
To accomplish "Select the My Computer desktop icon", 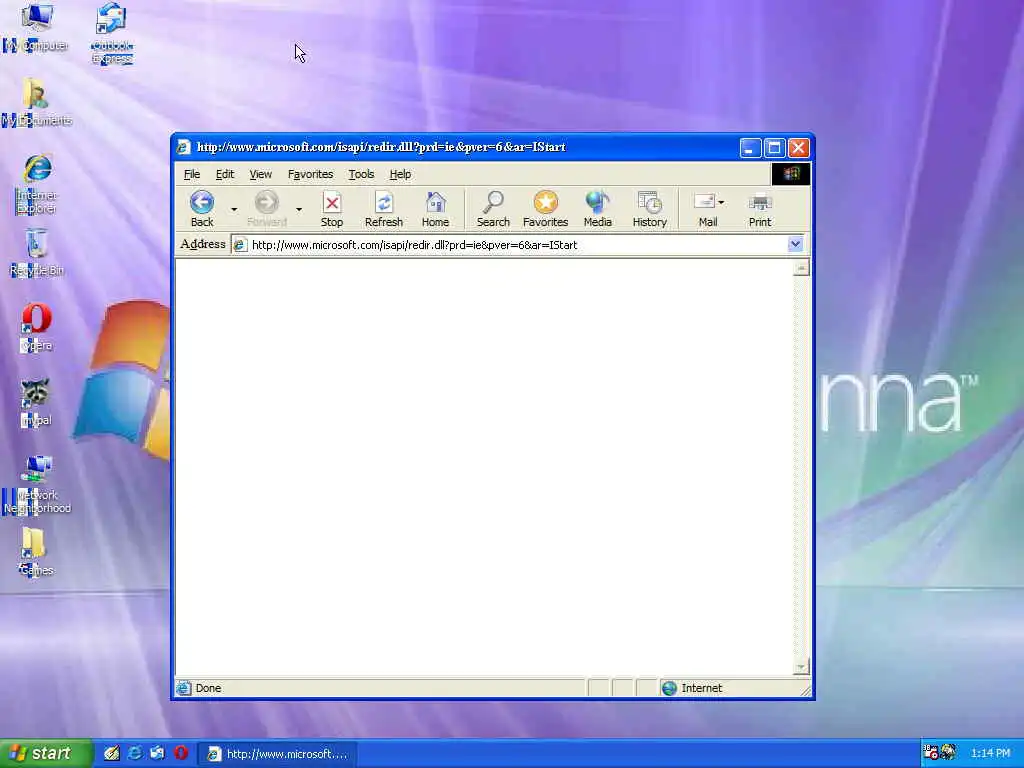I will (x=37, y=27).
